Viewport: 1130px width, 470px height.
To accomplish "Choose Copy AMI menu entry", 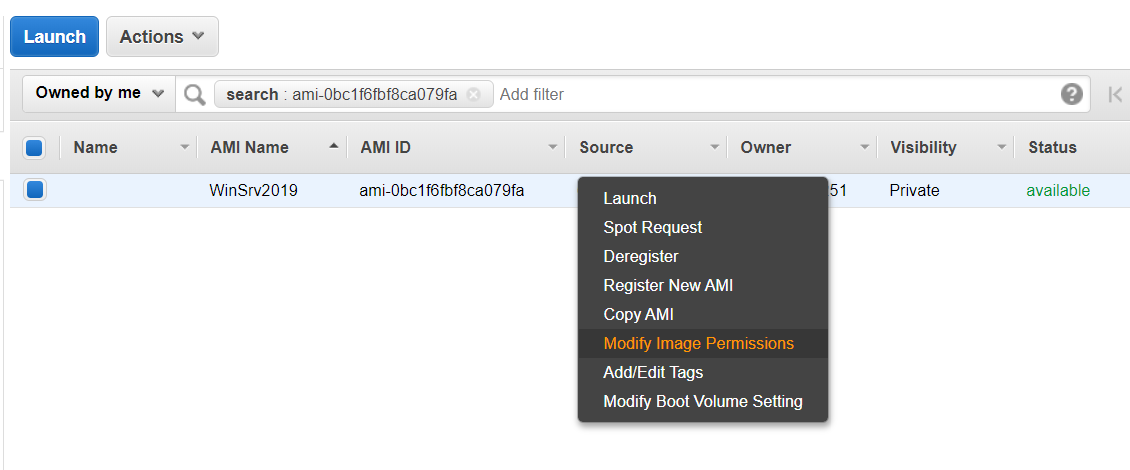I will coord(638,314).
